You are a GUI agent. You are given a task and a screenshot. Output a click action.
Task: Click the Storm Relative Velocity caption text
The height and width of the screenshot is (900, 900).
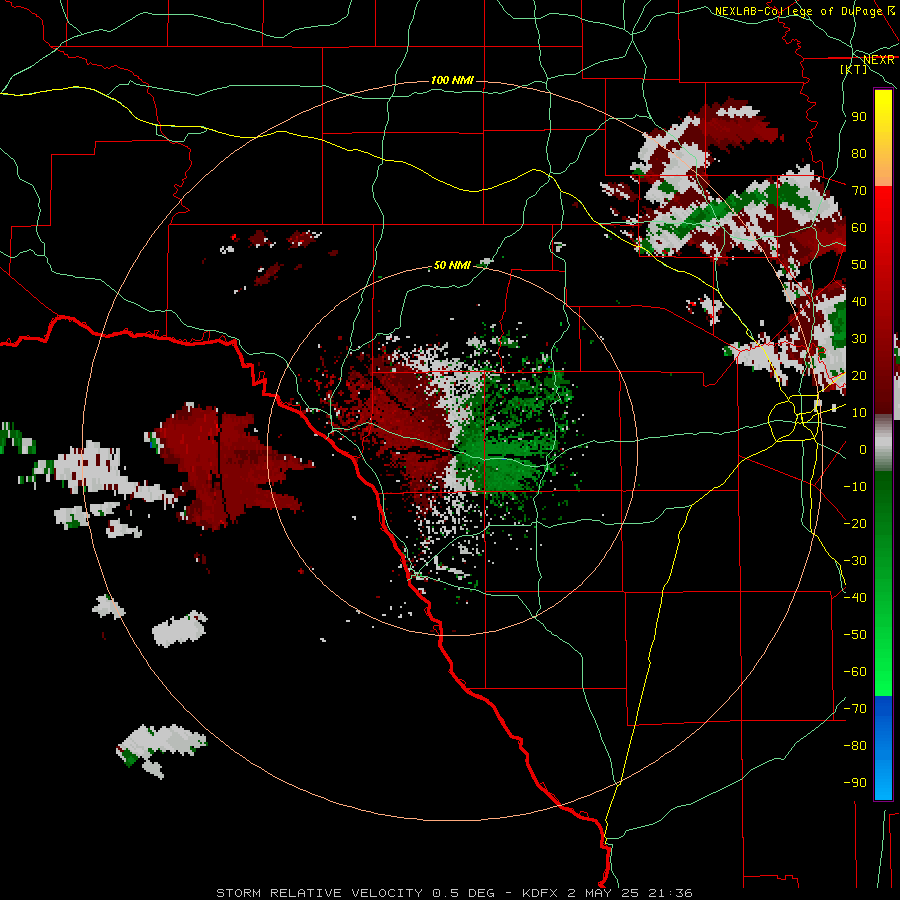point(454,893)
